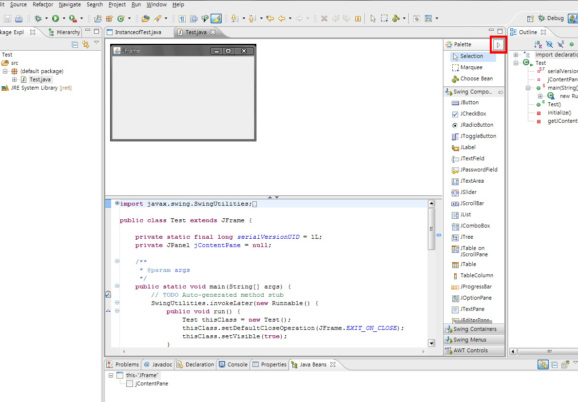
Task: Open the Run button dropdown arrow
Action: [x=64, y=18]
